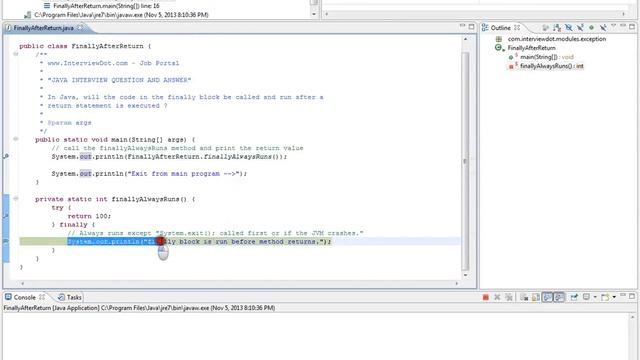Click 'private static int finallyAlwaysRuns()' line
640x360 pixels.
(115, 199)
